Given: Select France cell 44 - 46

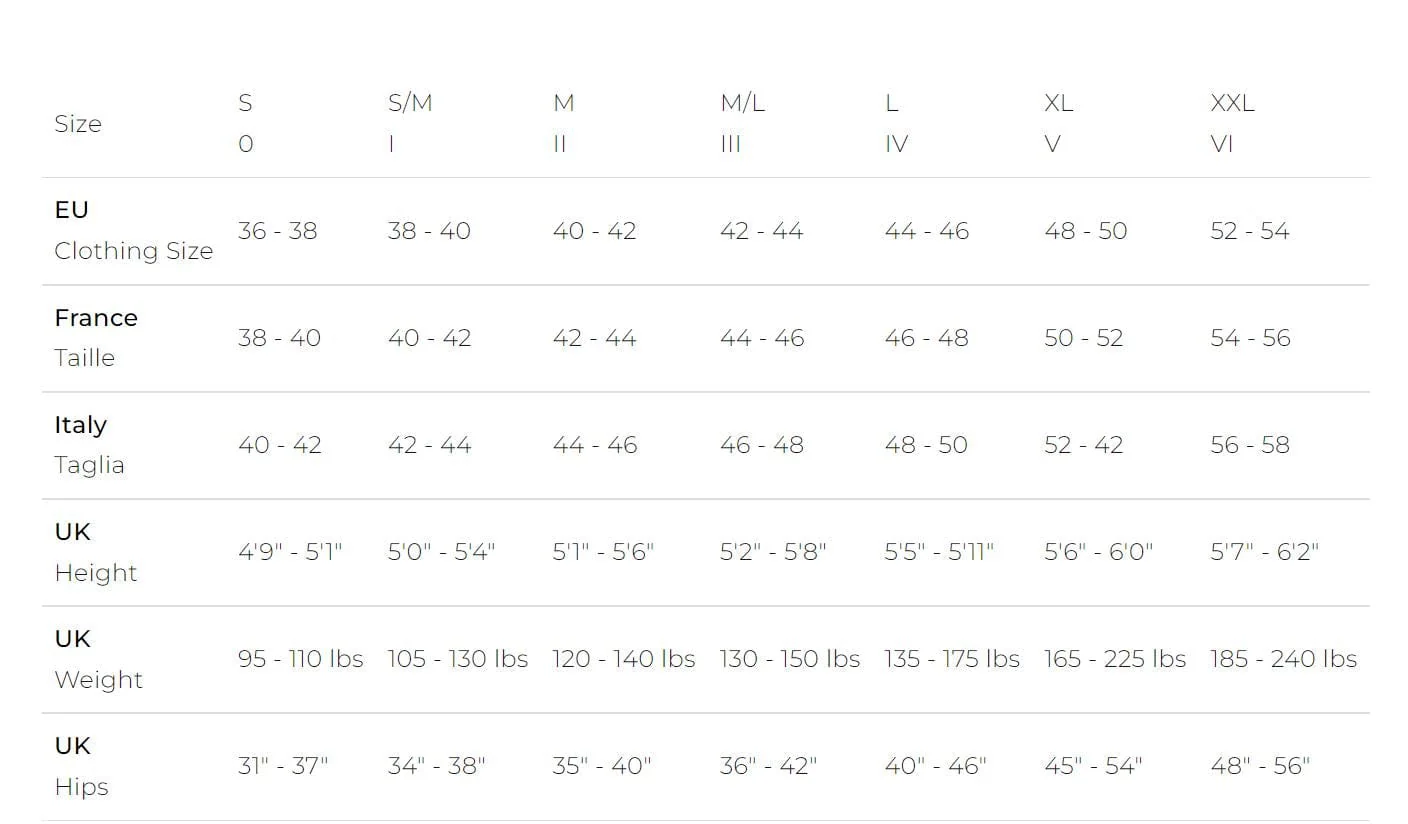Looking at the screenshot, I should tap(762, 338).
